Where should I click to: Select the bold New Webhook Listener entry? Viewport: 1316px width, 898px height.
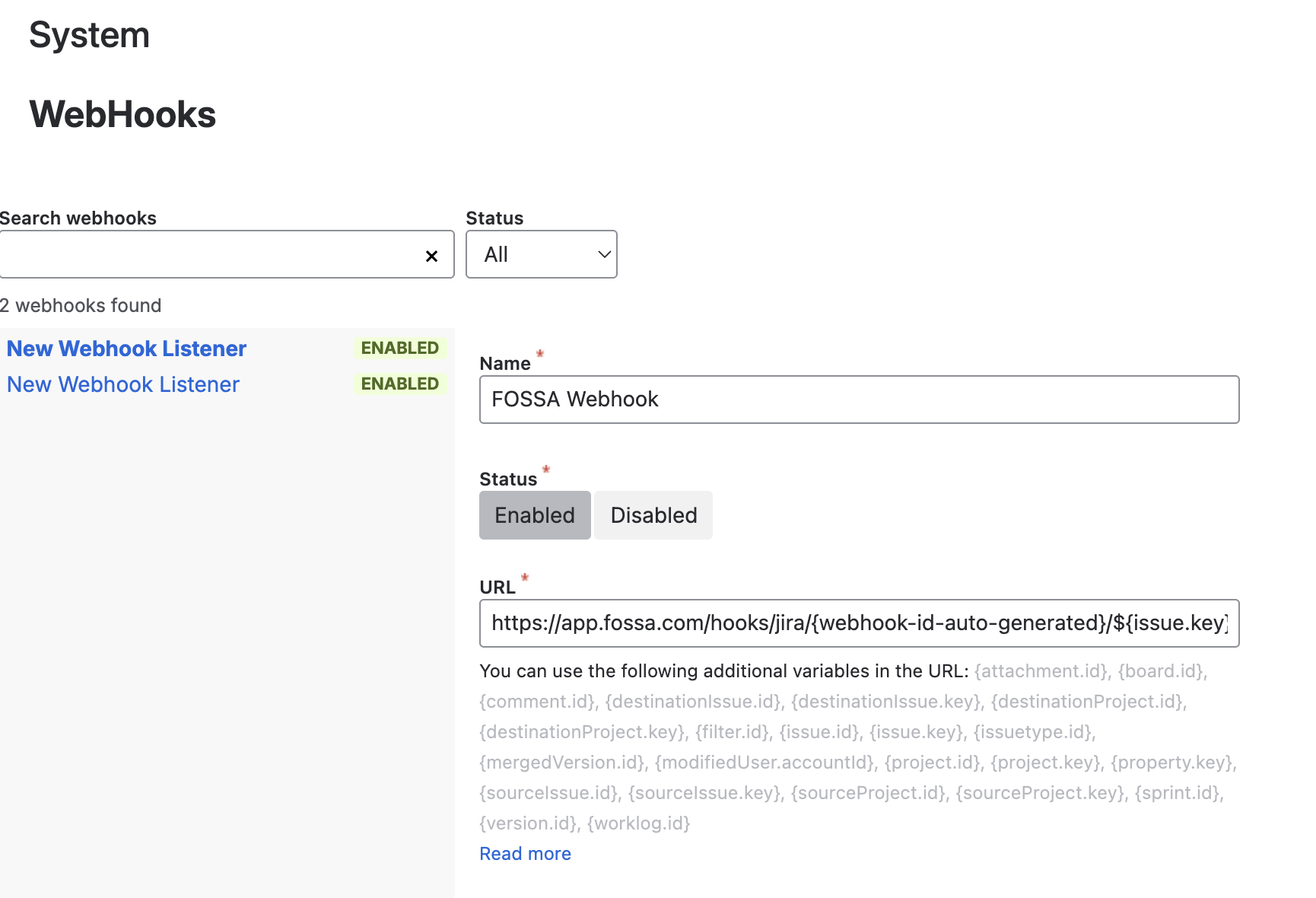(x=126, y=349)
